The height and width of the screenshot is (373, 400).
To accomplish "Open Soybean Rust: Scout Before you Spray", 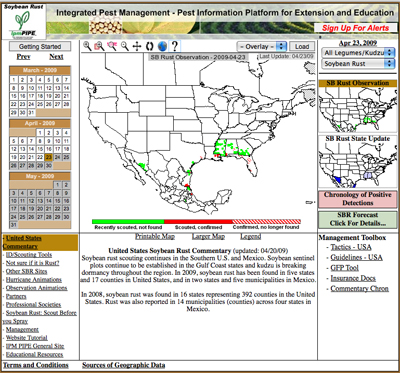I will [40, 317].
